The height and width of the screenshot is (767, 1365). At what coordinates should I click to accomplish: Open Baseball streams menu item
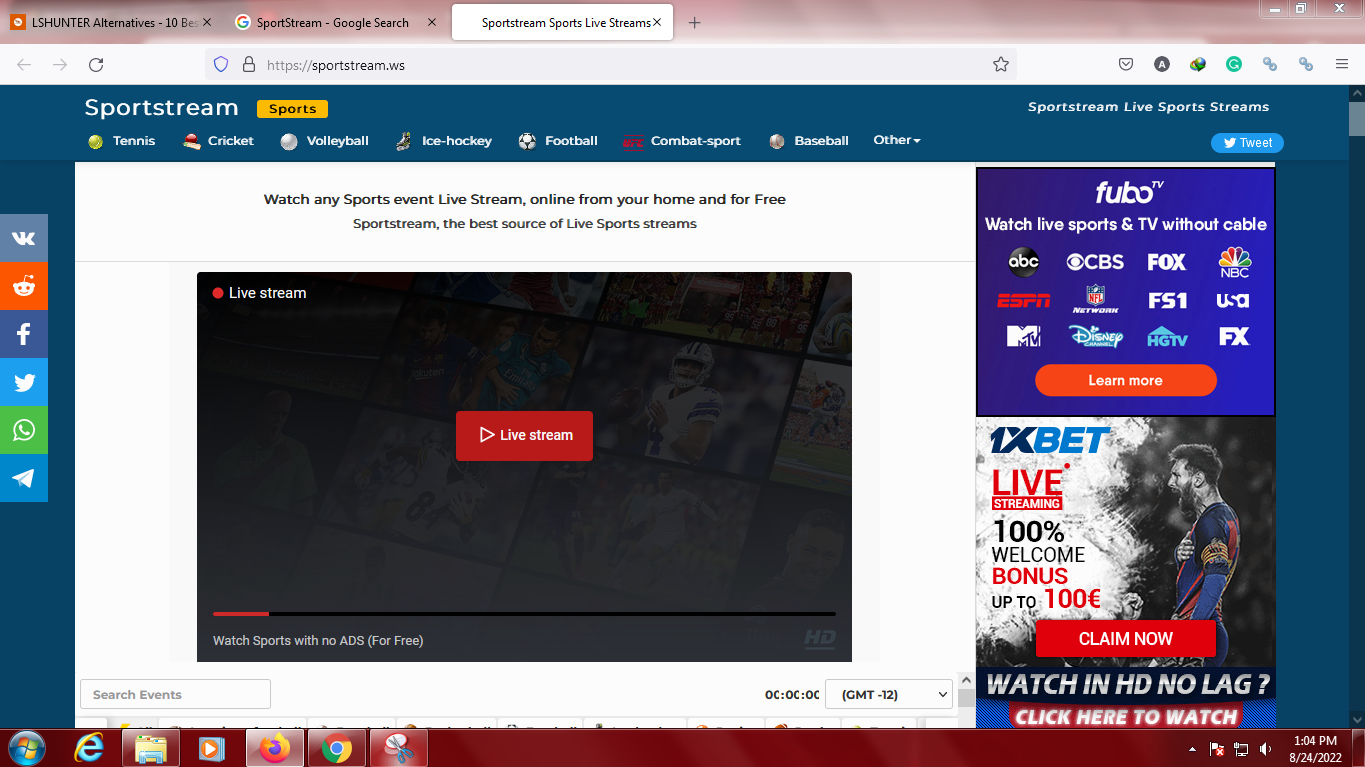[822, 141]
